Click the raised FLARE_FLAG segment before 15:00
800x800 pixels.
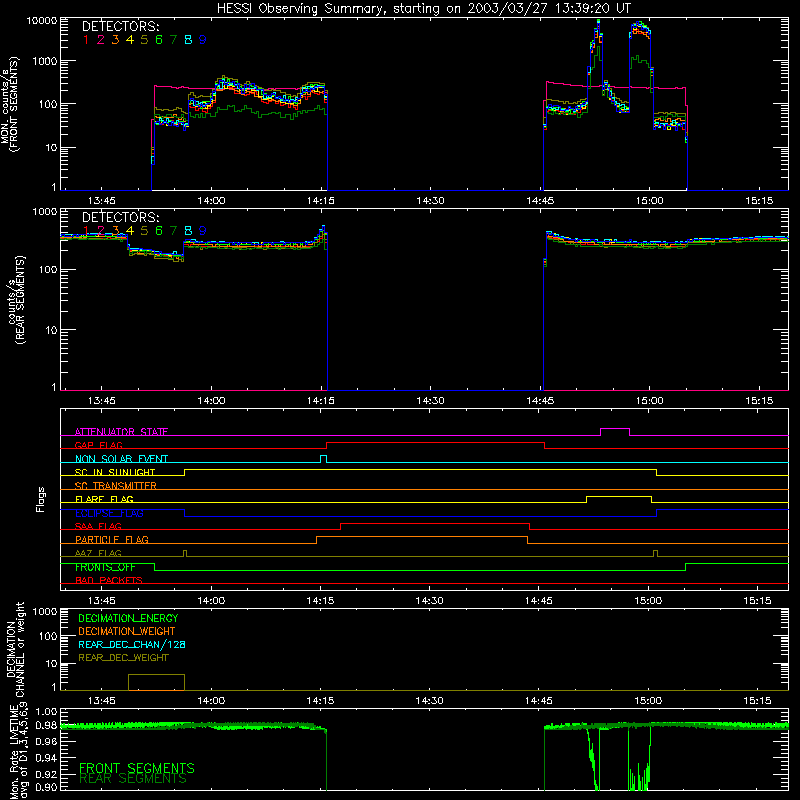coord(619,497)
